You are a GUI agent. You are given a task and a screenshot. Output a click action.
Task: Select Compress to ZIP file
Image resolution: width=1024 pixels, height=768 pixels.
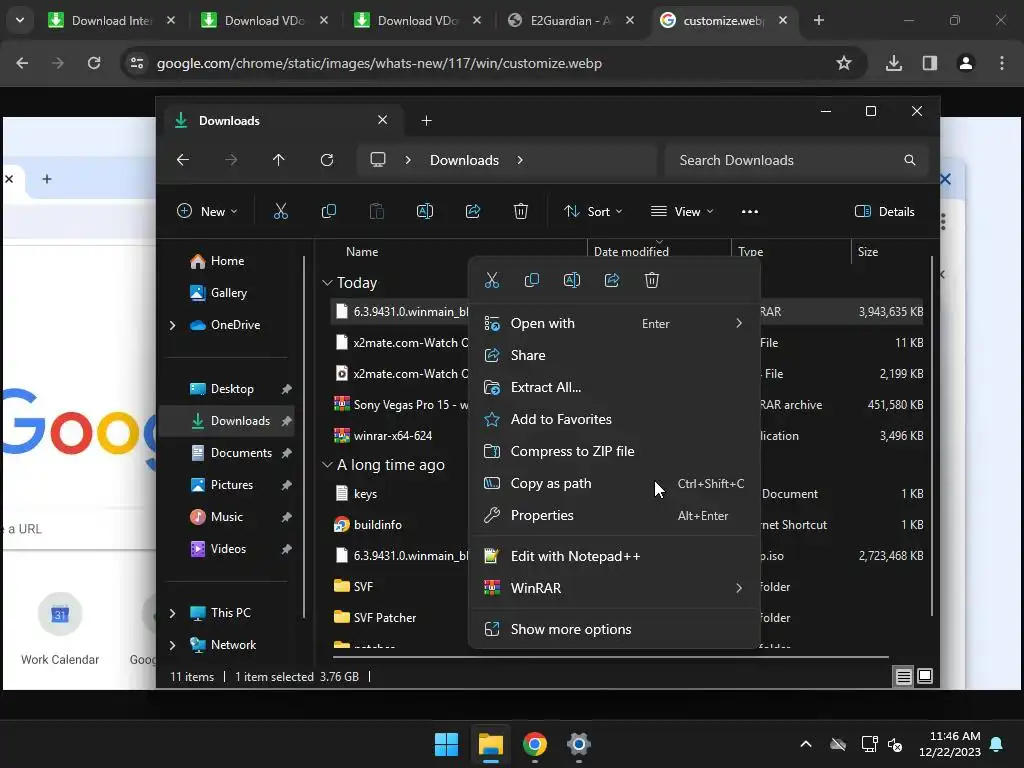point(614,451)
